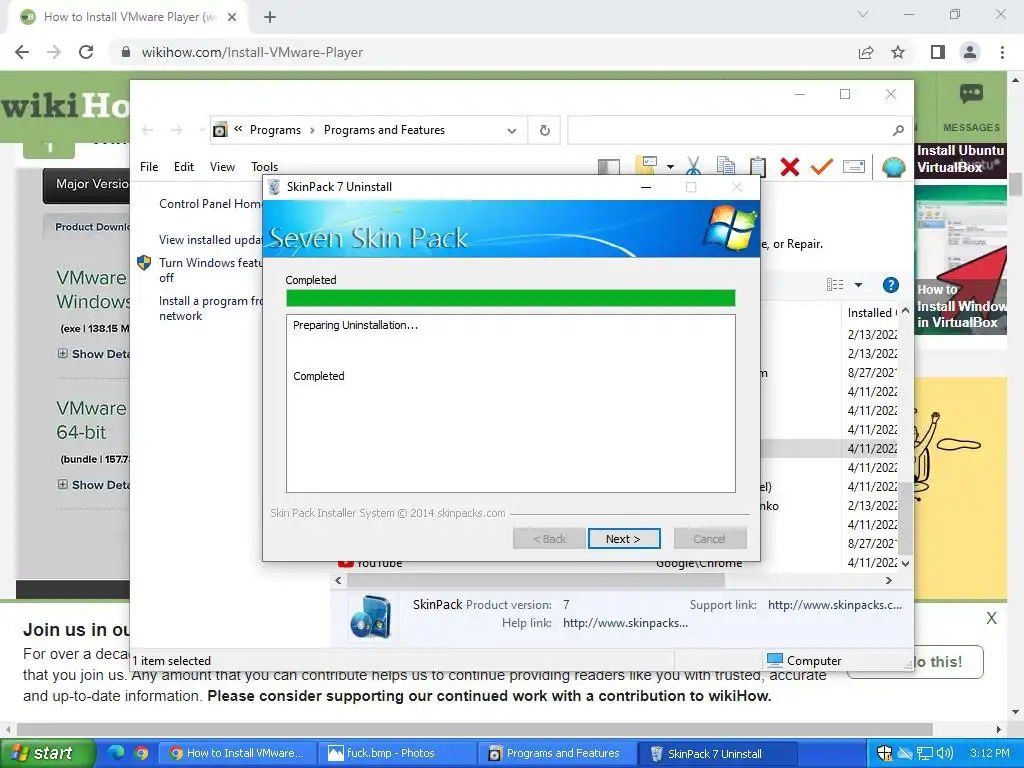Click the Explorer refresh button

545,131
